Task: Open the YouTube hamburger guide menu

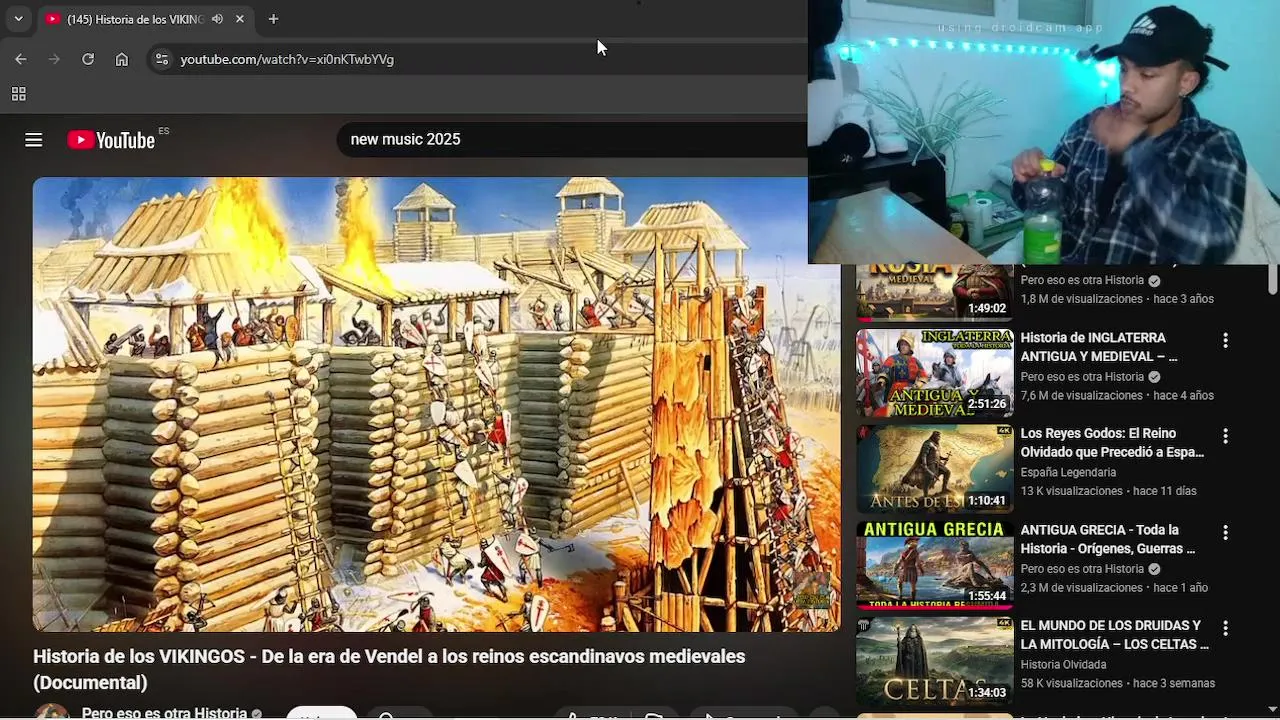Action: click(x=34, y=140)
